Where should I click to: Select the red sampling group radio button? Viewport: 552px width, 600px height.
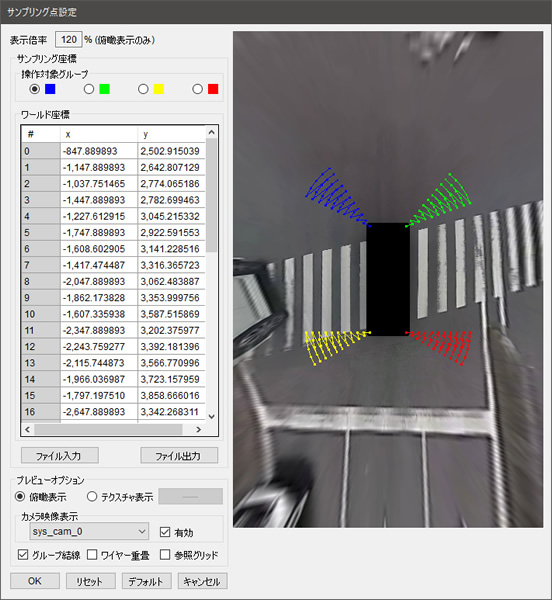(197, 89)
